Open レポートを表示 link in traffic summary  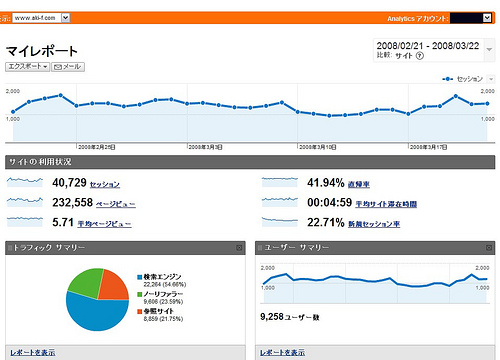coord(33,352)
